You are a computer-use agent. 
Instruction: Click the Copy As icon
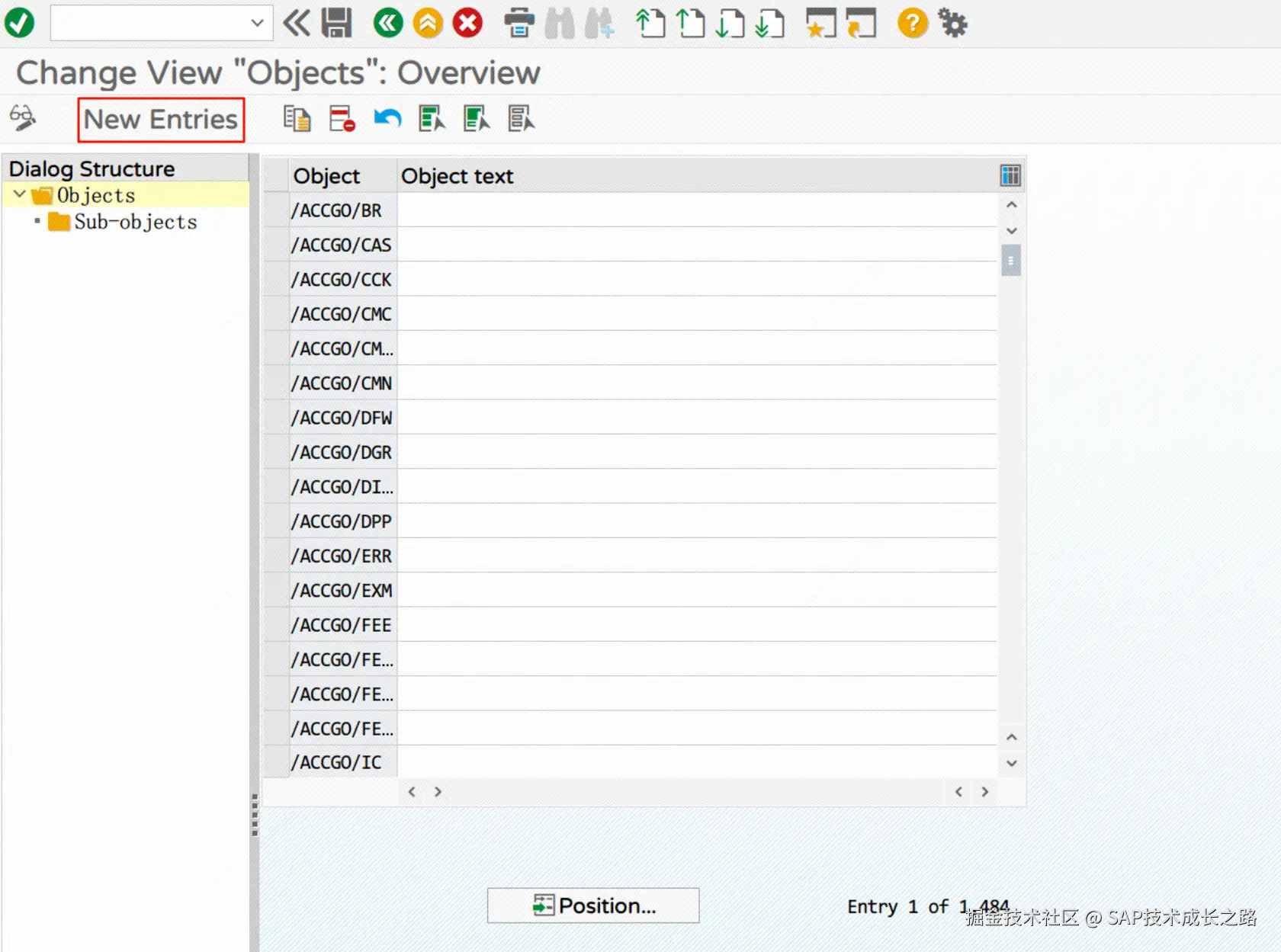[297, 119]
